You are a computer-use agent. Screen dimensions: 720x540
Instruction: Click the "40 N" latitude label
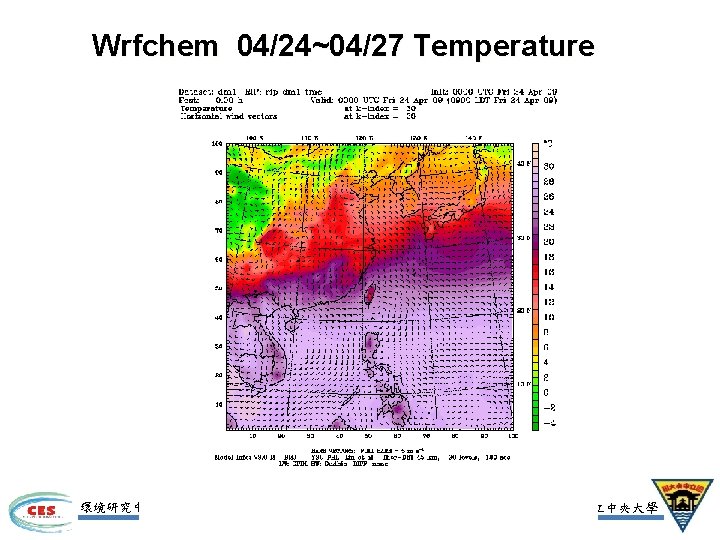(524, 163)
